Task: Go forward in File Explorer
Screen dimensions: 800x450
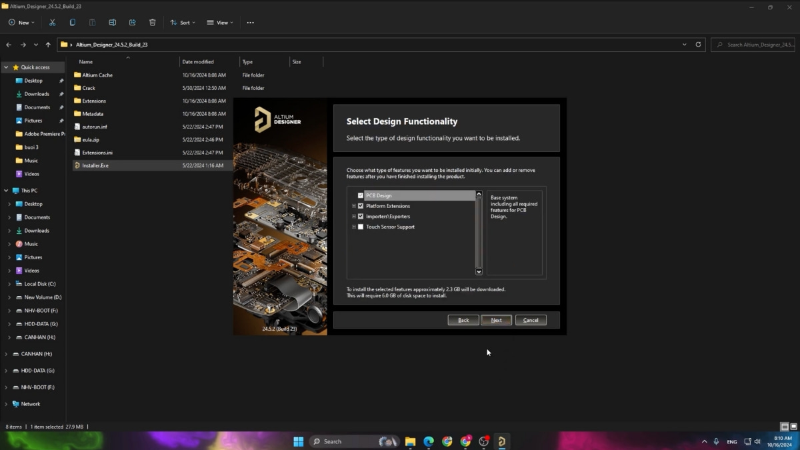Action: coord(23,45)
